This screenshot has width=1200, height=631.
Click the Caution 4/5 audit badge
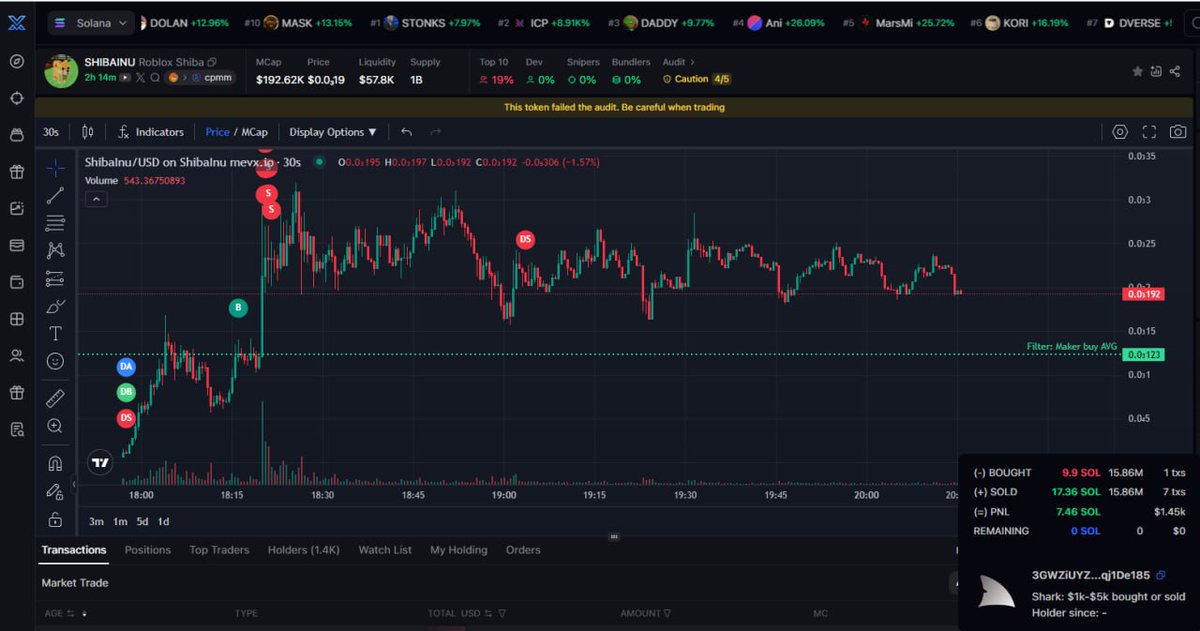pos(696,79)
